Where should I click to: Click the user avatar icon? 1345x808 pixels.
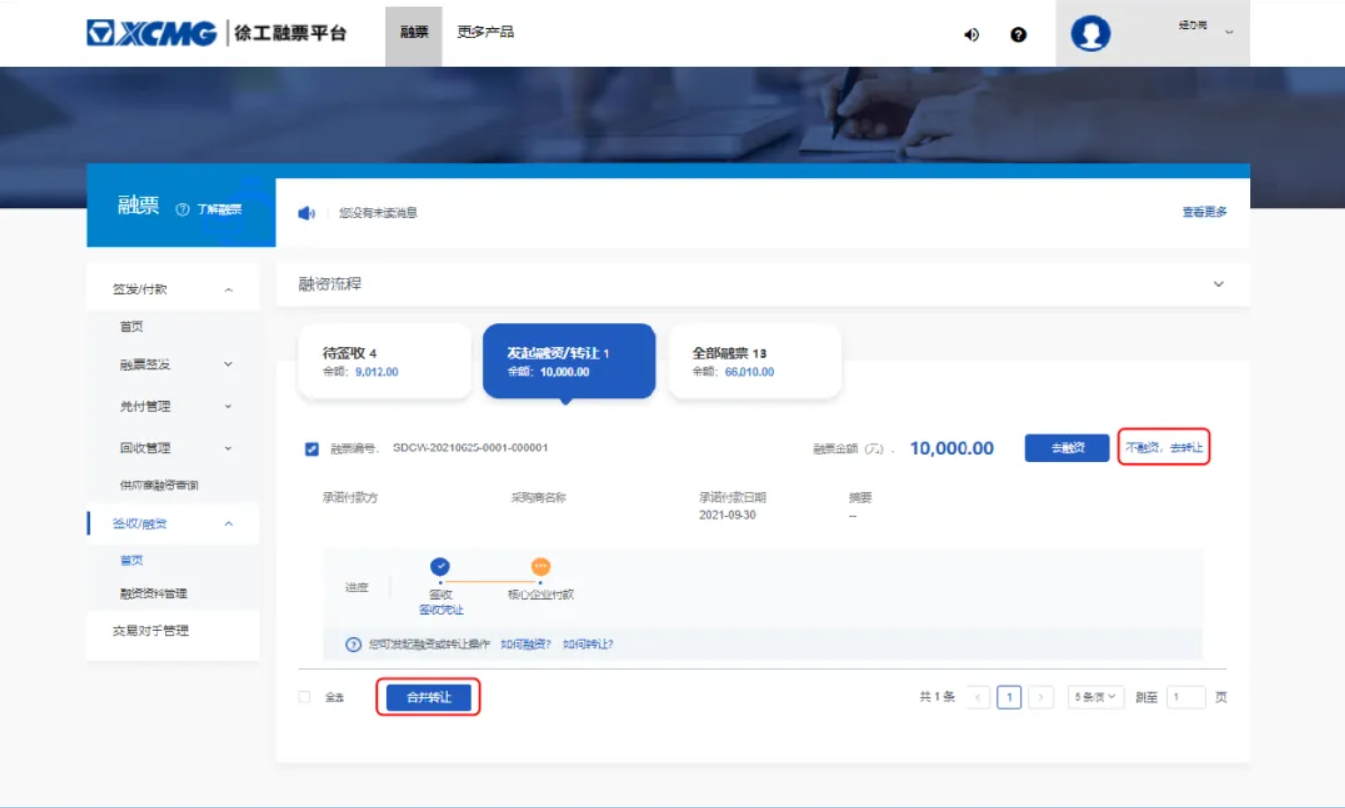coord(1090,33)
